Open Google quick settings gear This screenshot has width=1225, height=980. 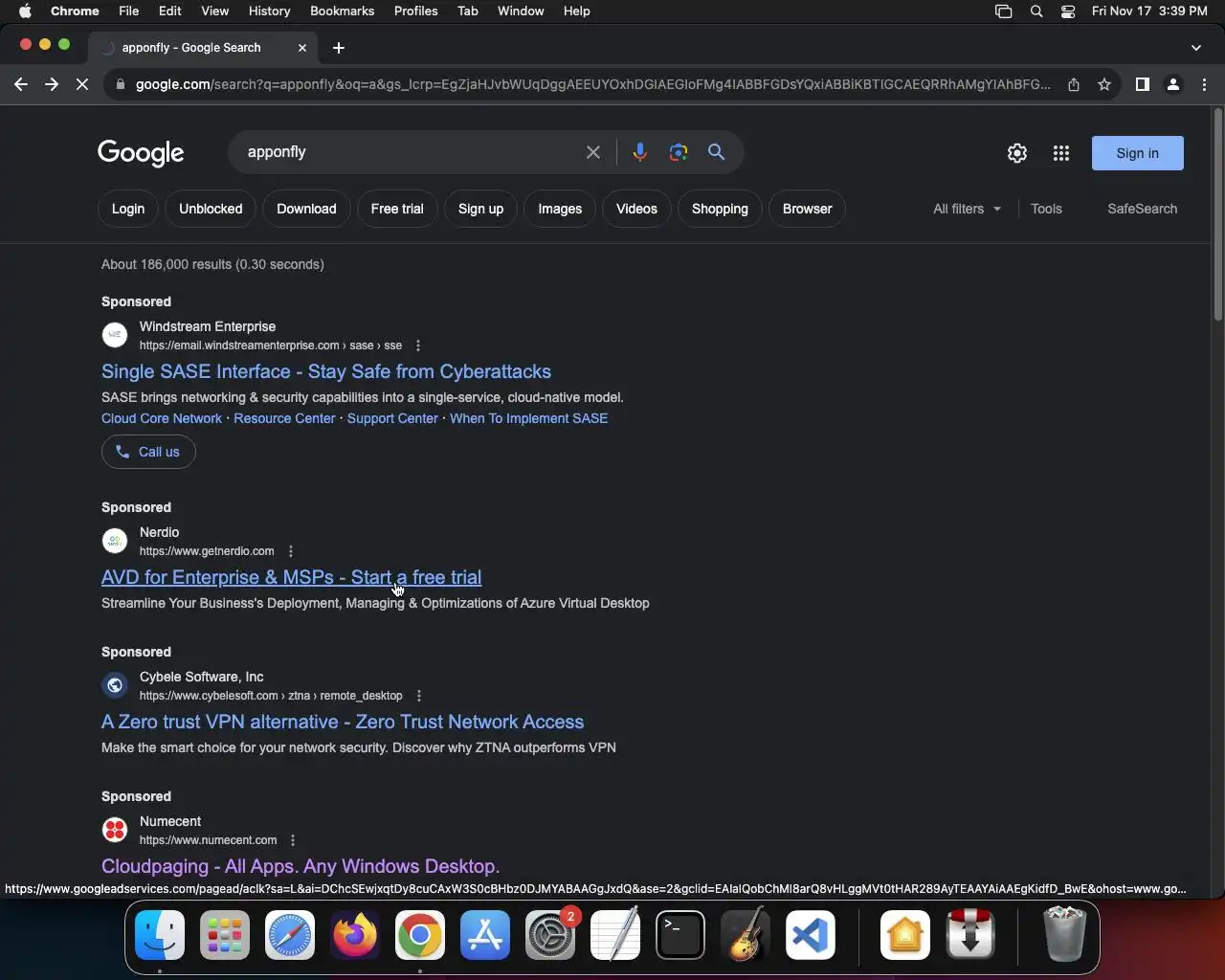(1017, 153)
